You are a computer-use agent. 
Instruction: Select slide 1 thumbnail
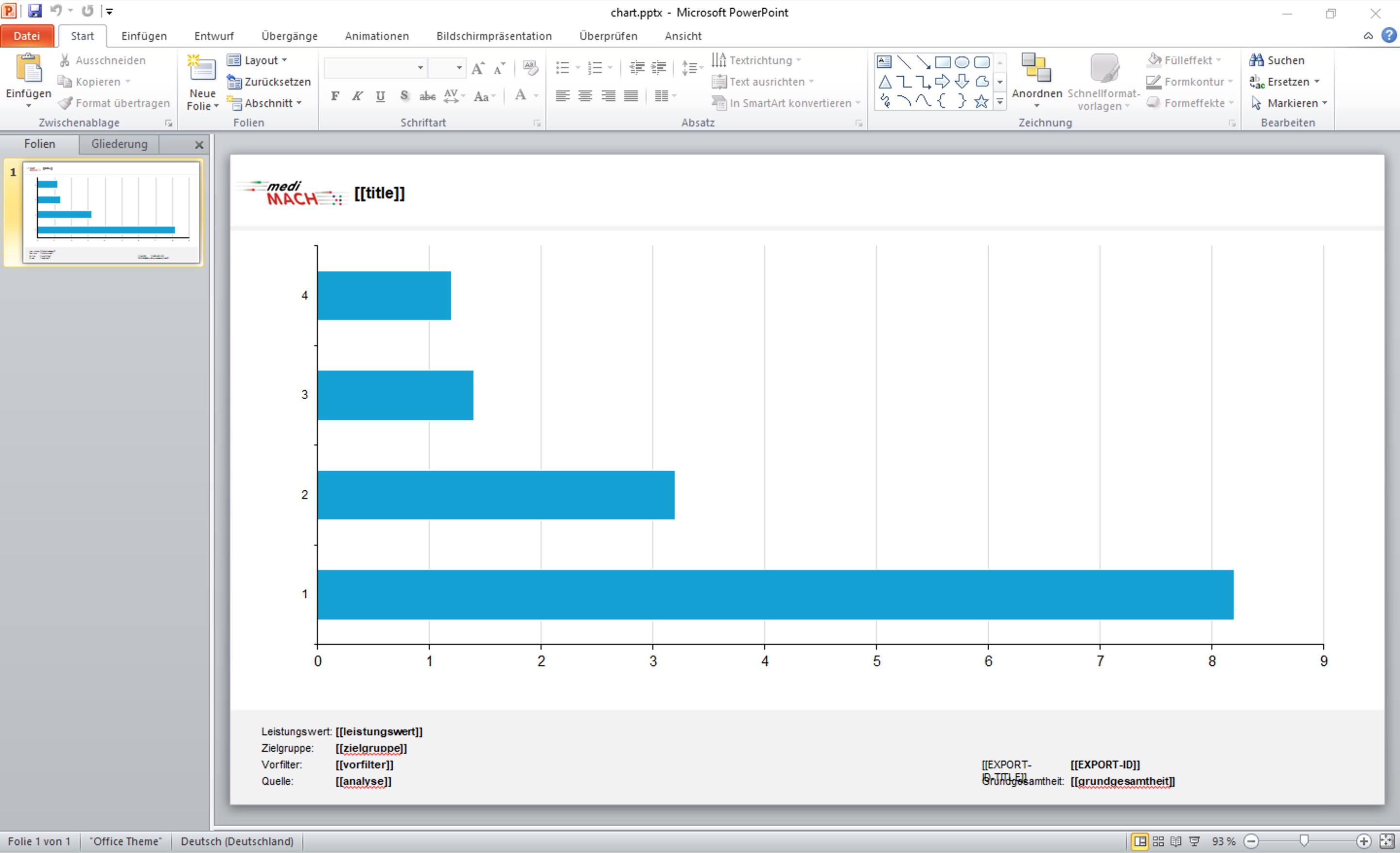click(111, 212)
